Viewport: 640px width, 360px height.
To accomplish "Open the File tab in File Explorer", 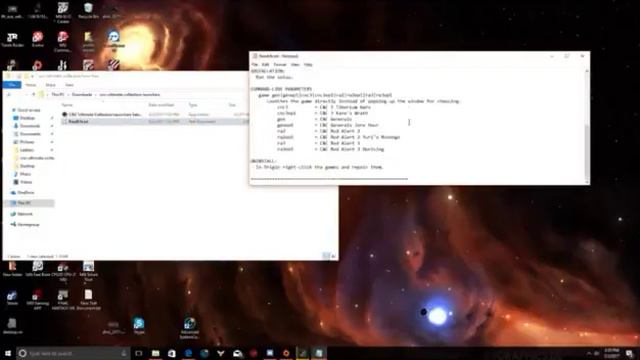I will click(x=12, y=85).
